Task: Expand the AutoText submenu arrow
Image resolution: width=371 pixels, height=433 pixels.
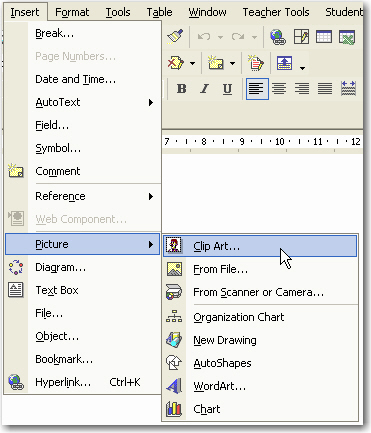Action: point(151,102)
